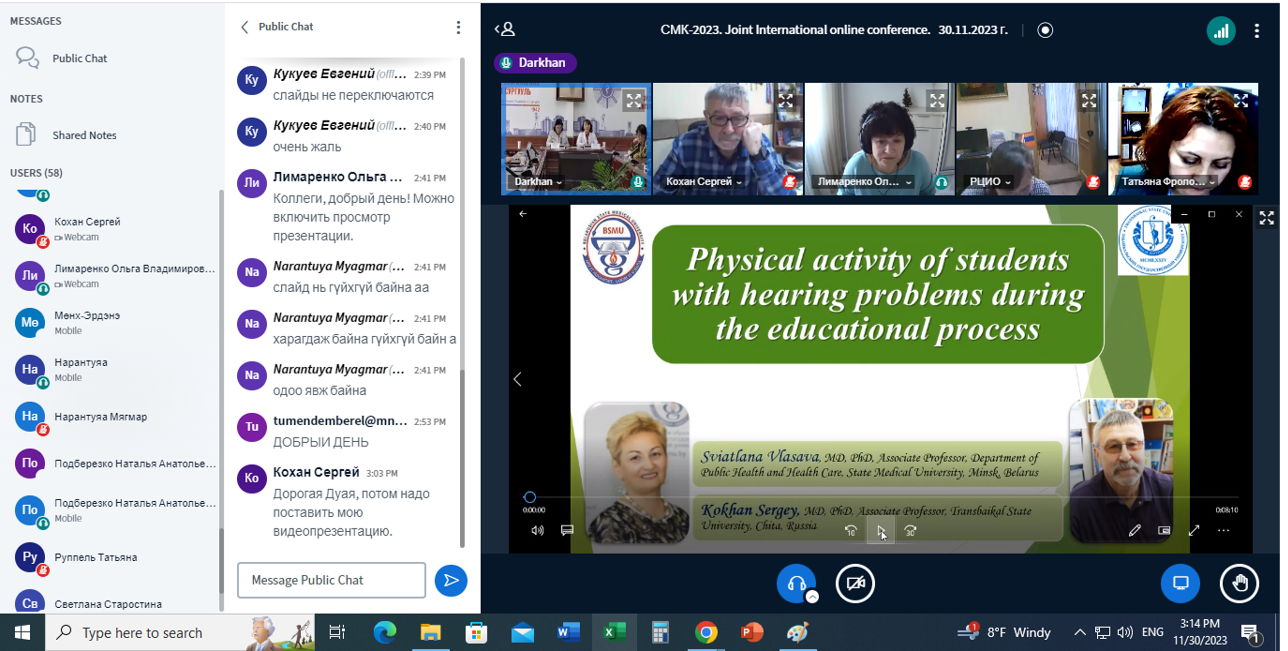Screen dimensions: 1288x651
Task: Make Darkhan's webcam fullscreen
Action: pos(634,100)
